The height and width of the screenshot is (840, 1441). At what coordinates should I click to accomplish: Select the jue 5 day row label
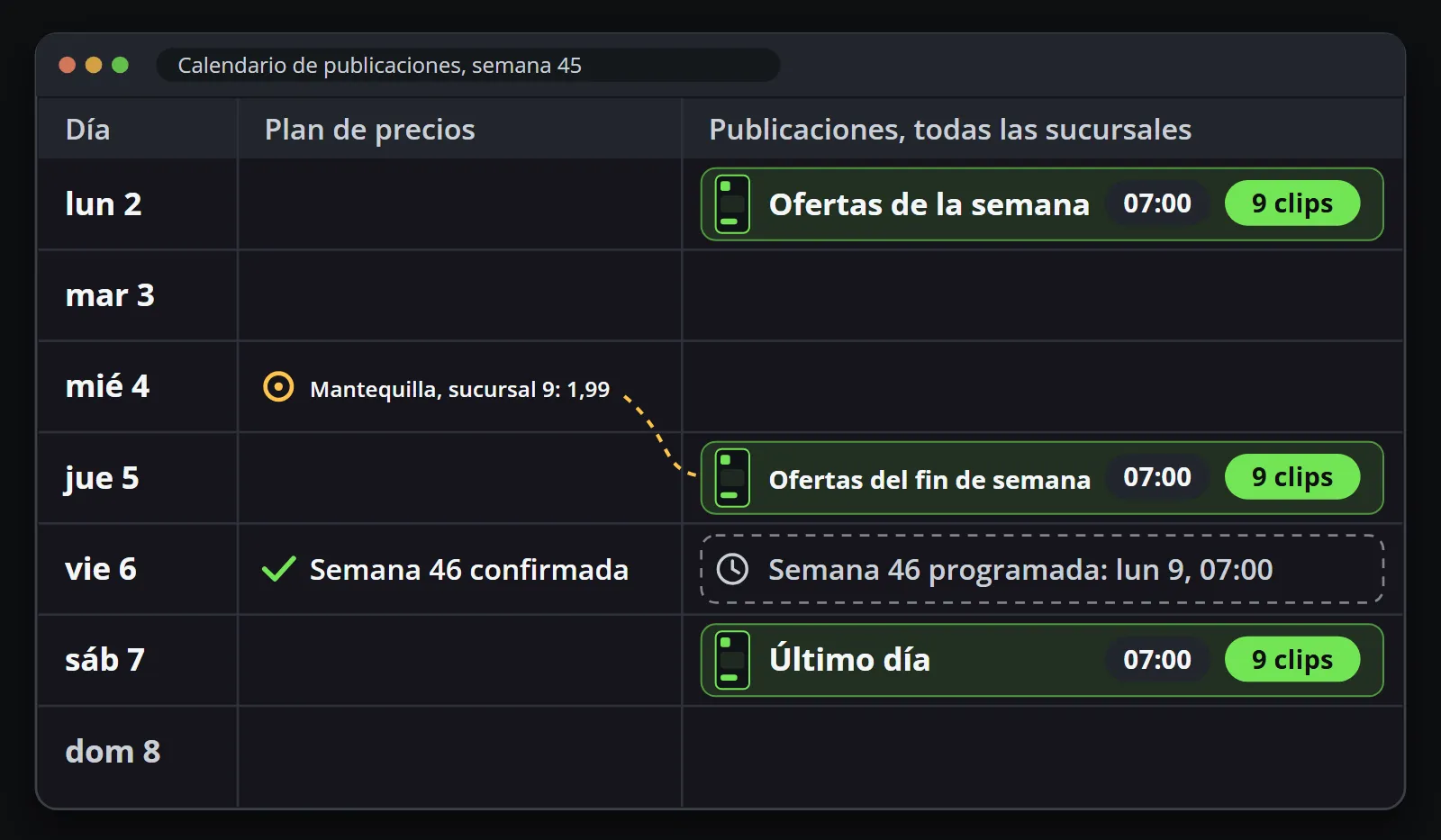(102, 478)
